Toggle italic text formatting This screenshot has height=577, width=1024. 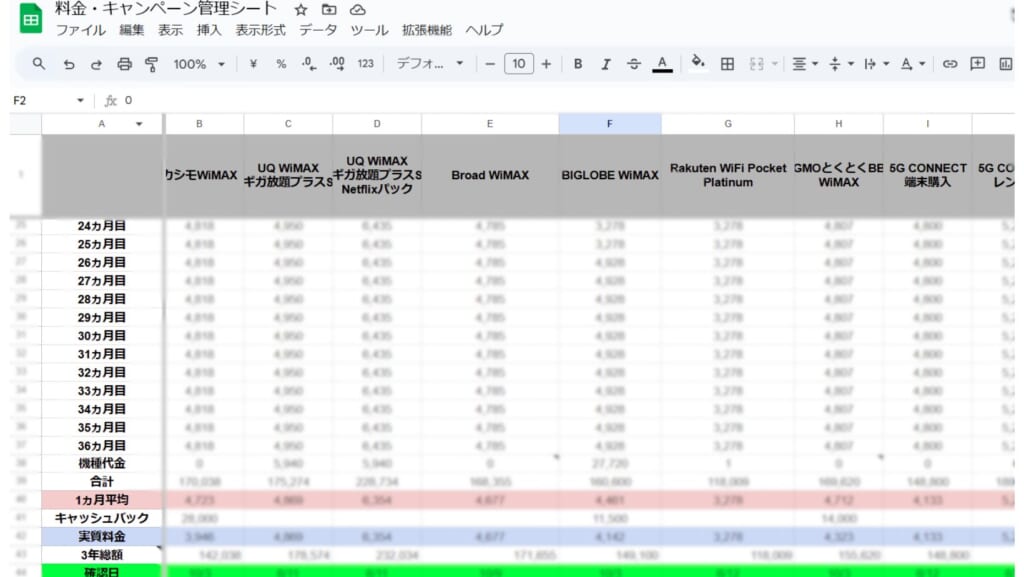[605, 64]
